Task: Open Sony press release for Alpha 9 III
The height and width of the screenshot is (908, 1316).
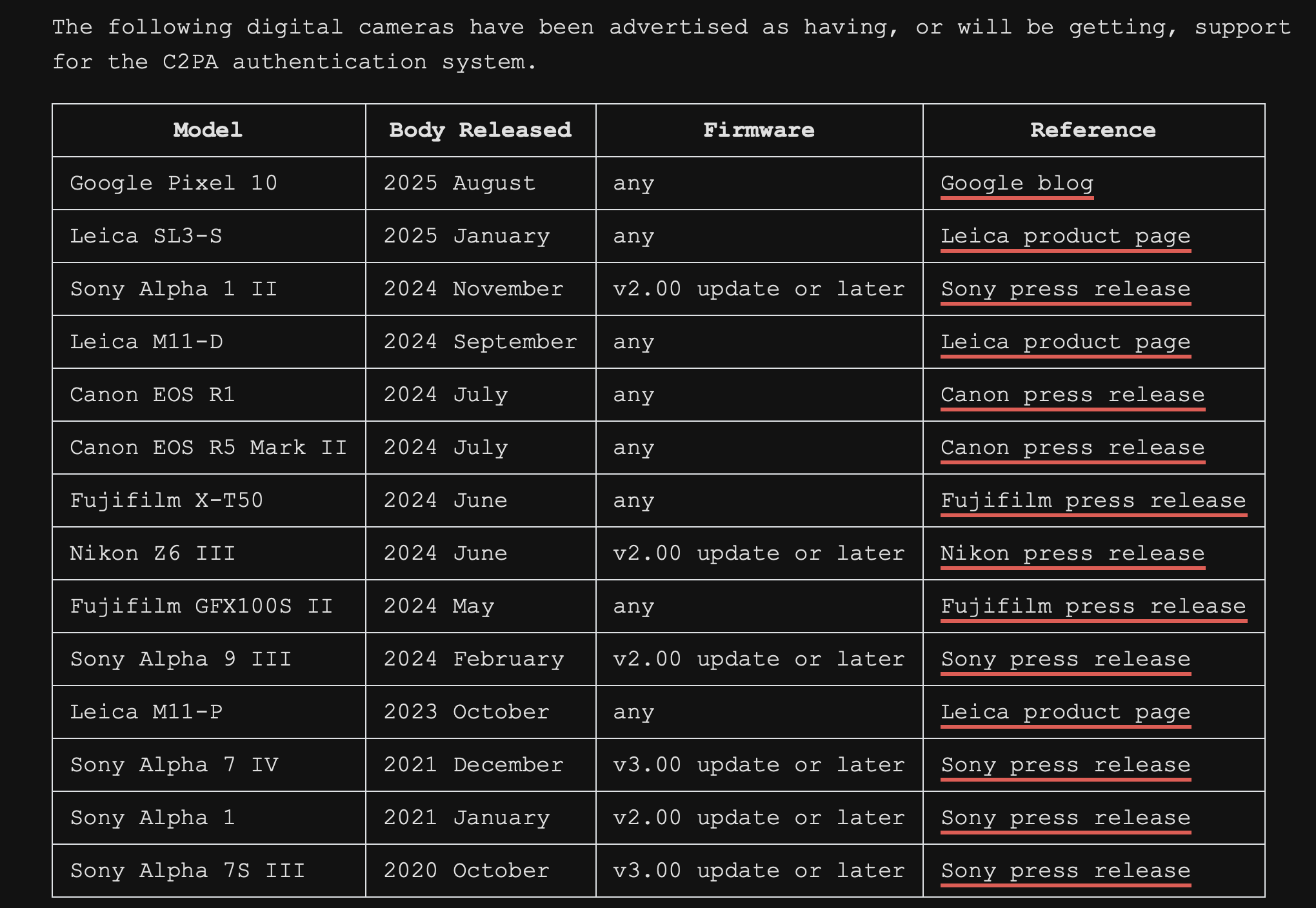Action: (1065, 659)
